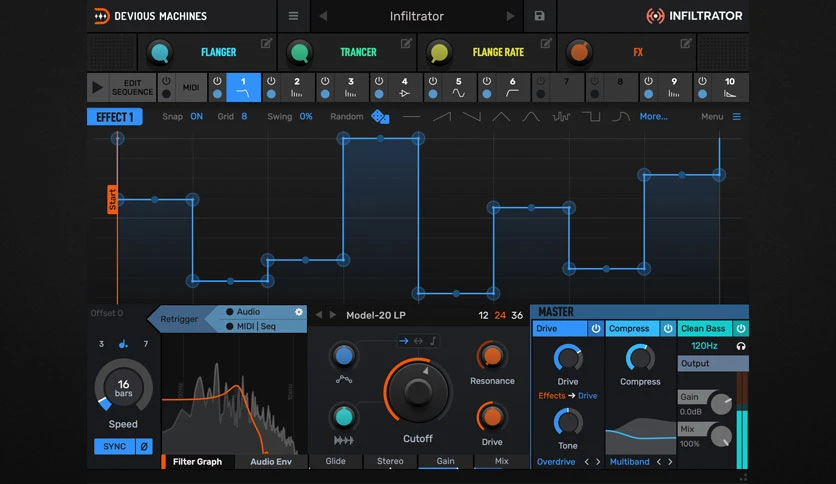Viewport: 836px width, 484px height.
Task: Edit the FLANGER macro with the pencil icon
Action: tap(266, 43)
